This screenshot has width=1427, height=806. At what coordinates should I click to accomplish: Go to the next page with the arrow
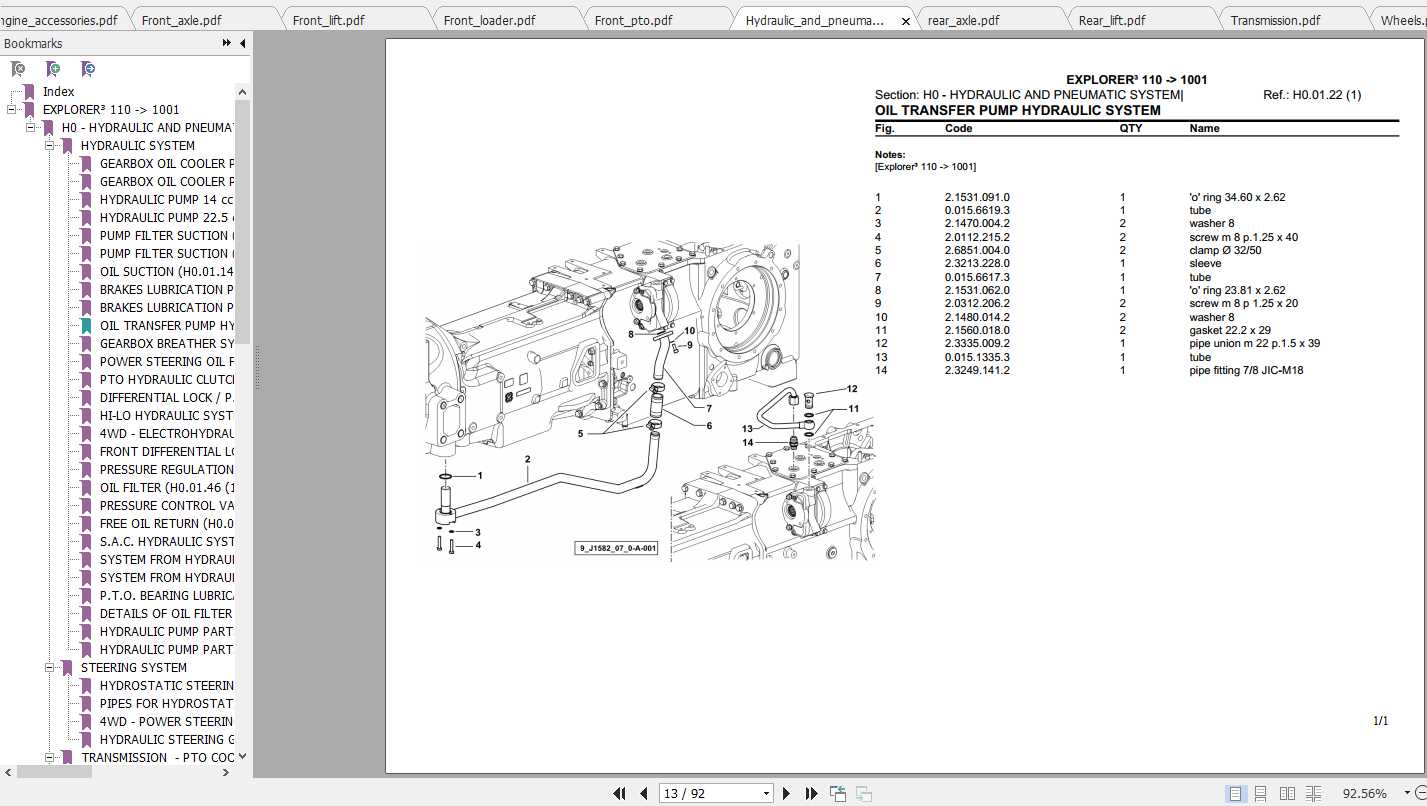click(x=787, y=793)
